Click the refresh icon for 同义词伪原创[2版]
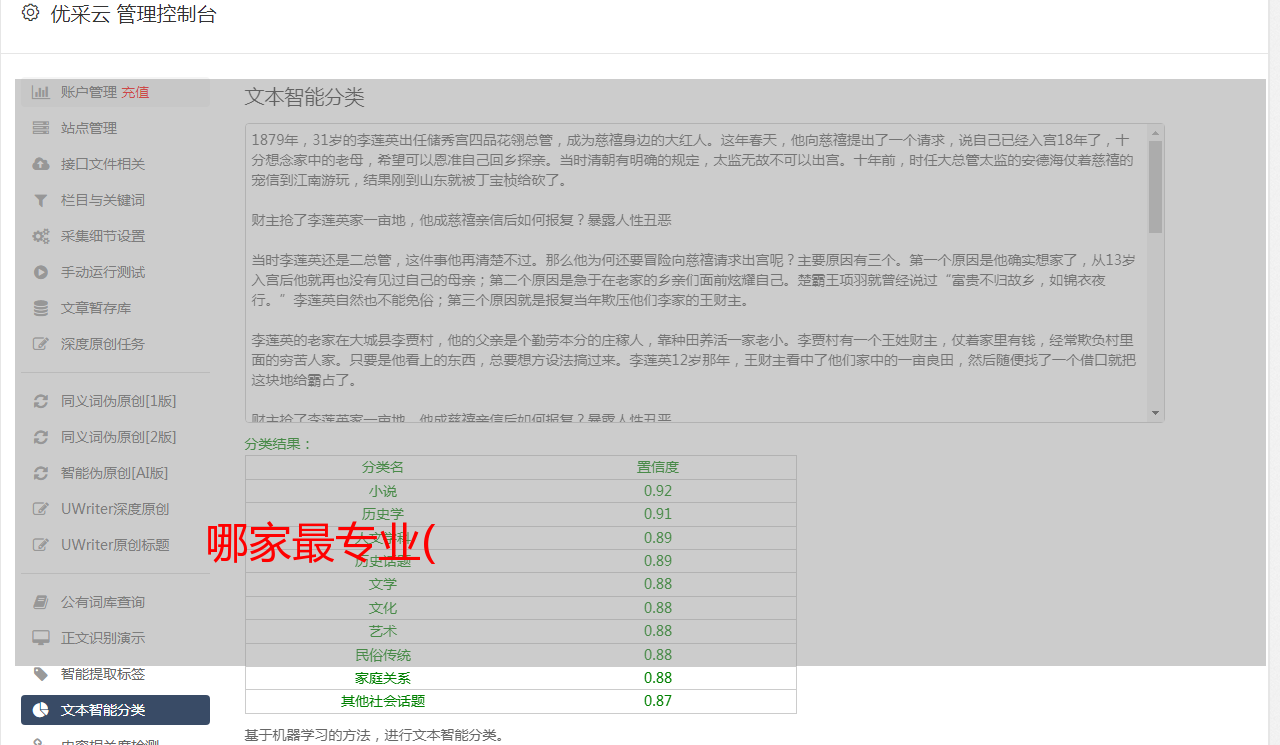This screenshot has width=1280, height=745. click(x=41, y=437)
